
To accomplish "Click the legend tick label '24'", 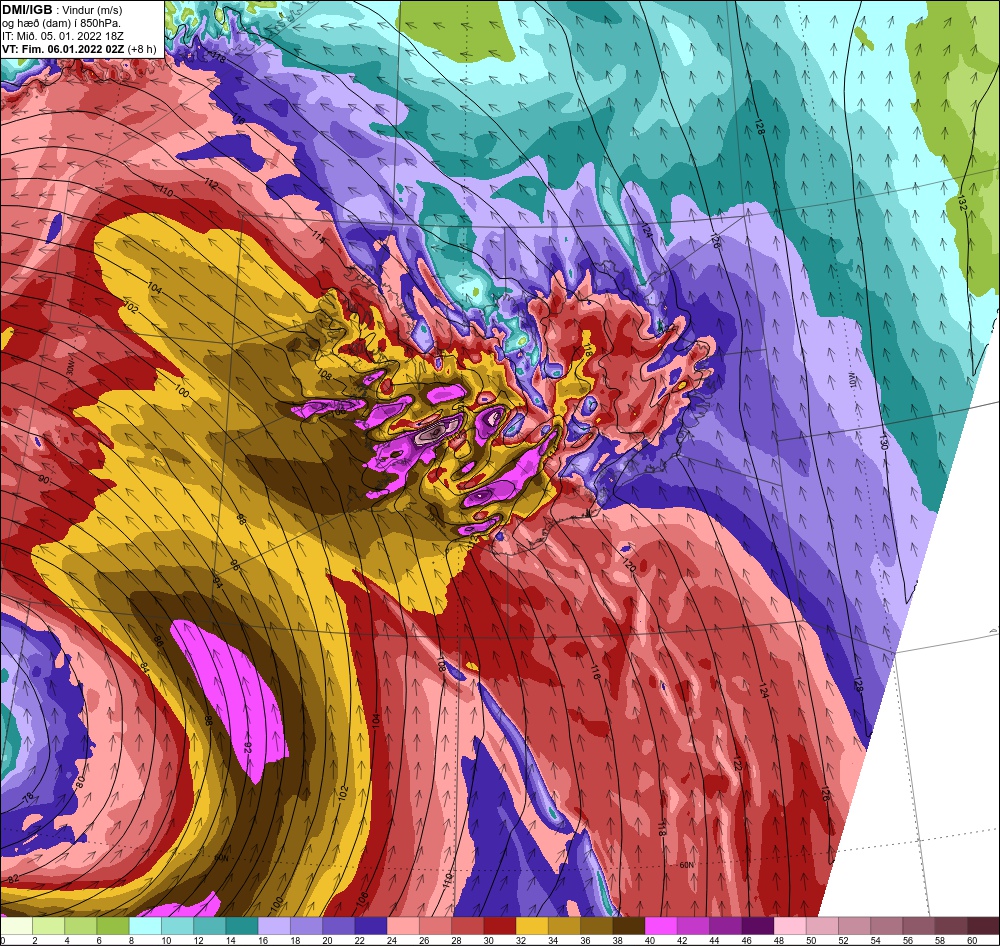I will 392,940.
